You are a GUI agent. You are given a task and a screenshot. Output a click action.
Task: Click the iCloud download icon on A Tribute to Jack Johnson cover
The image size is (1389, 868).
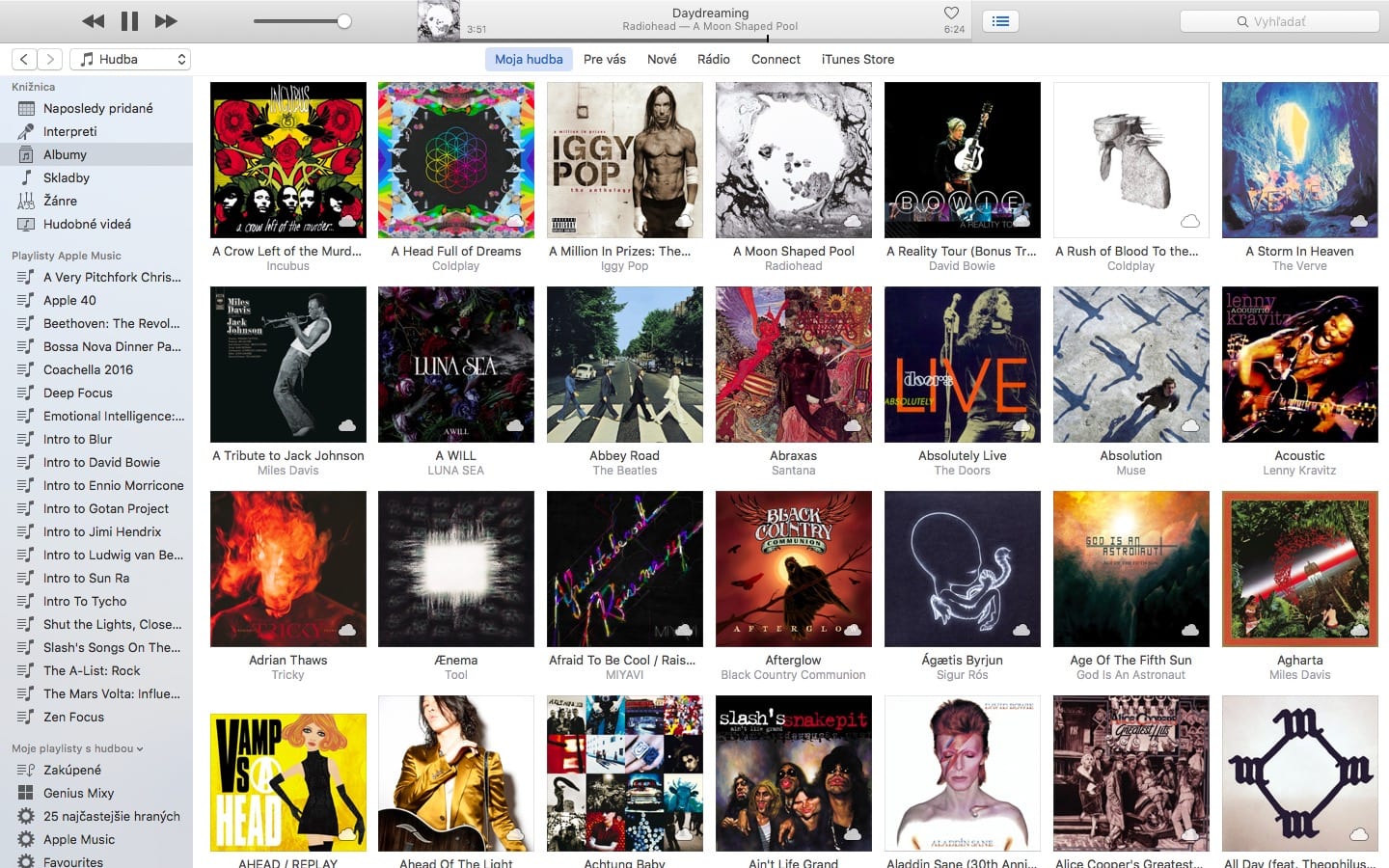(347, 425)
